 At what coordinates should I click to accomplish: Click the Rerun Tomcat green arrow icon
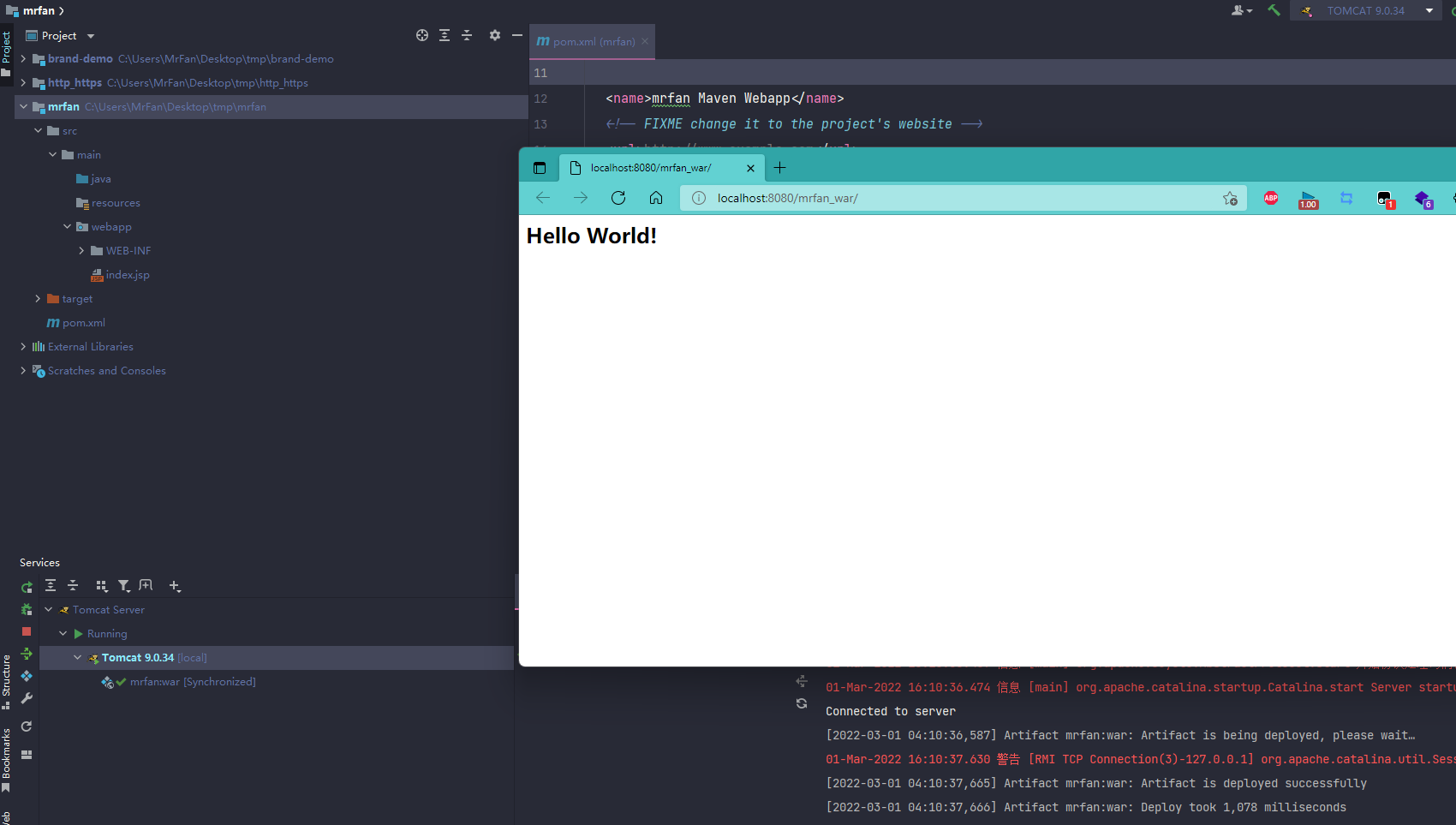(x=27, y=587)
